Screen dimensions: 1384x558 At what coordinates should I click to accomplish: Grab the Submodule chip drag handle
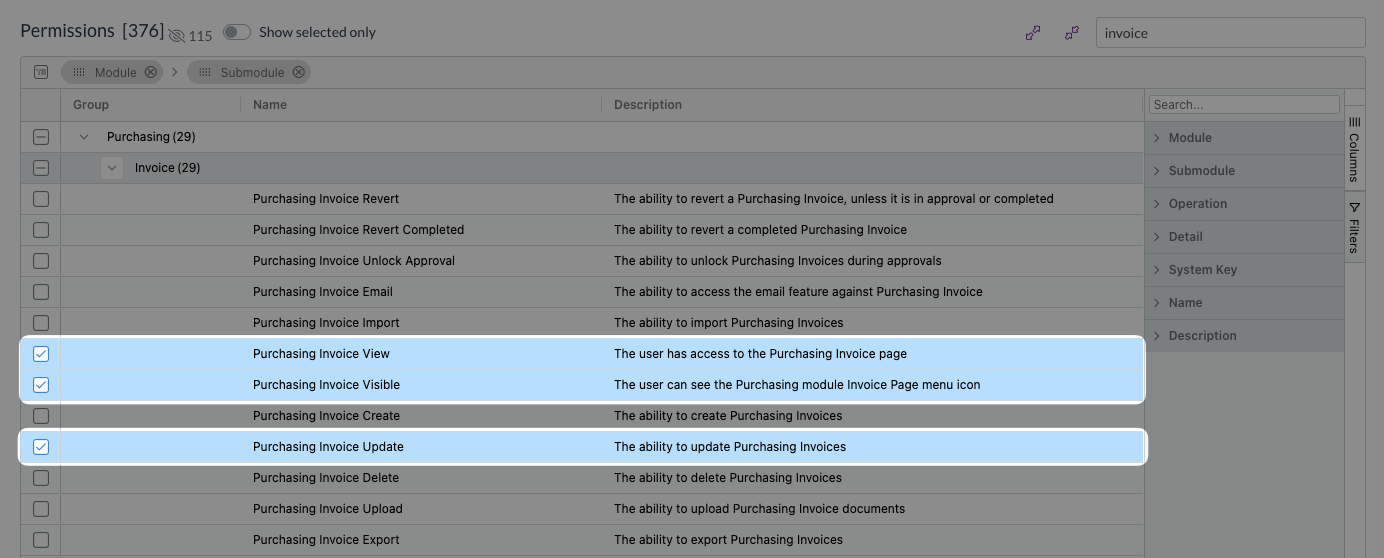(x=204, y=72)
